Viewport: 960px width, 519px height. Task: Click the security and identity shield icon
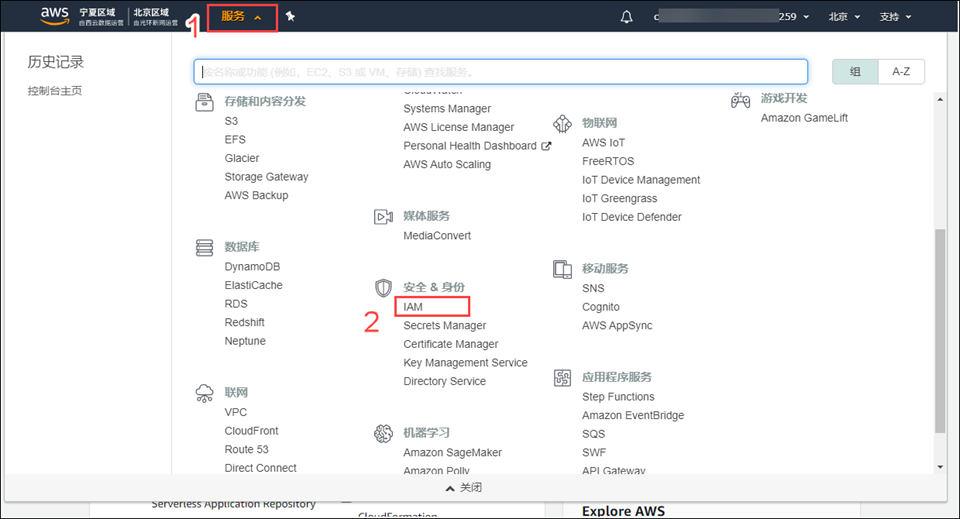pyautogui.click(x=383, y=288)
